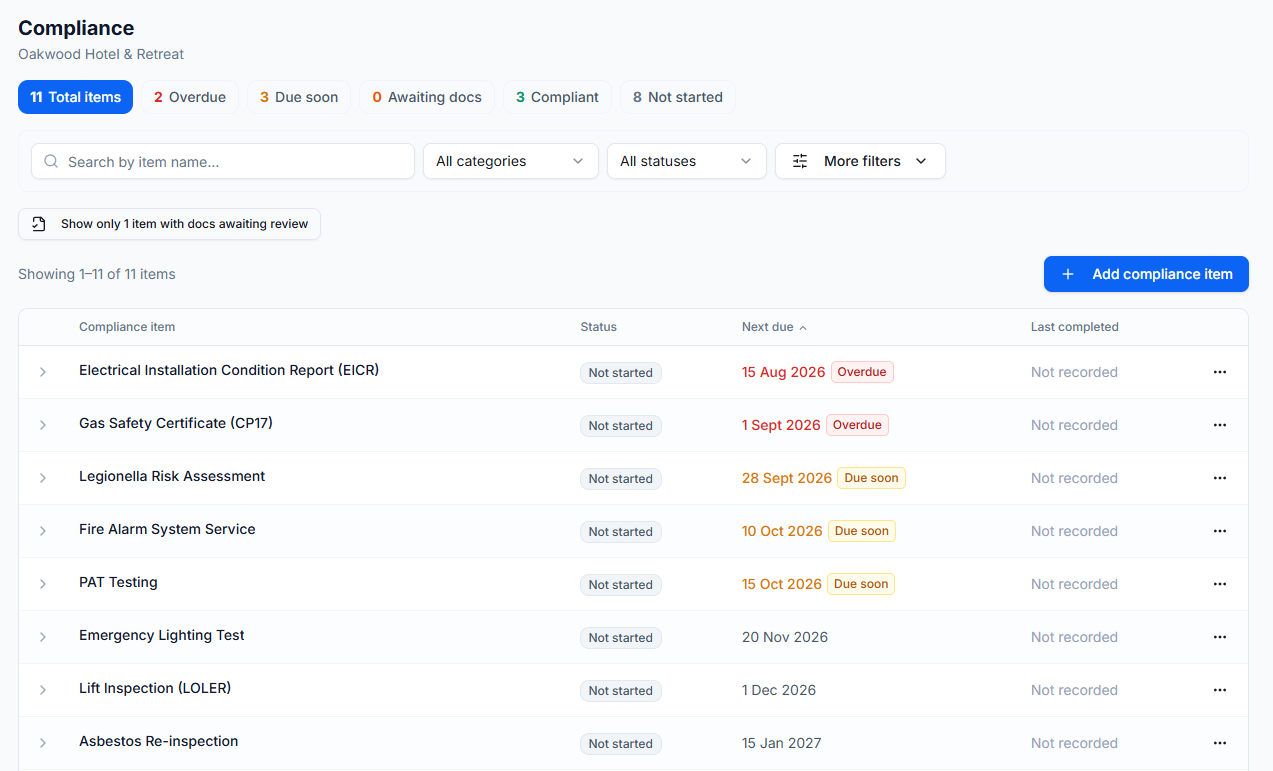Image resolution: width=1273 pixels, height=771 pixels.
Task: Click the document icon on awaiting review button
Action: (39, 224)
